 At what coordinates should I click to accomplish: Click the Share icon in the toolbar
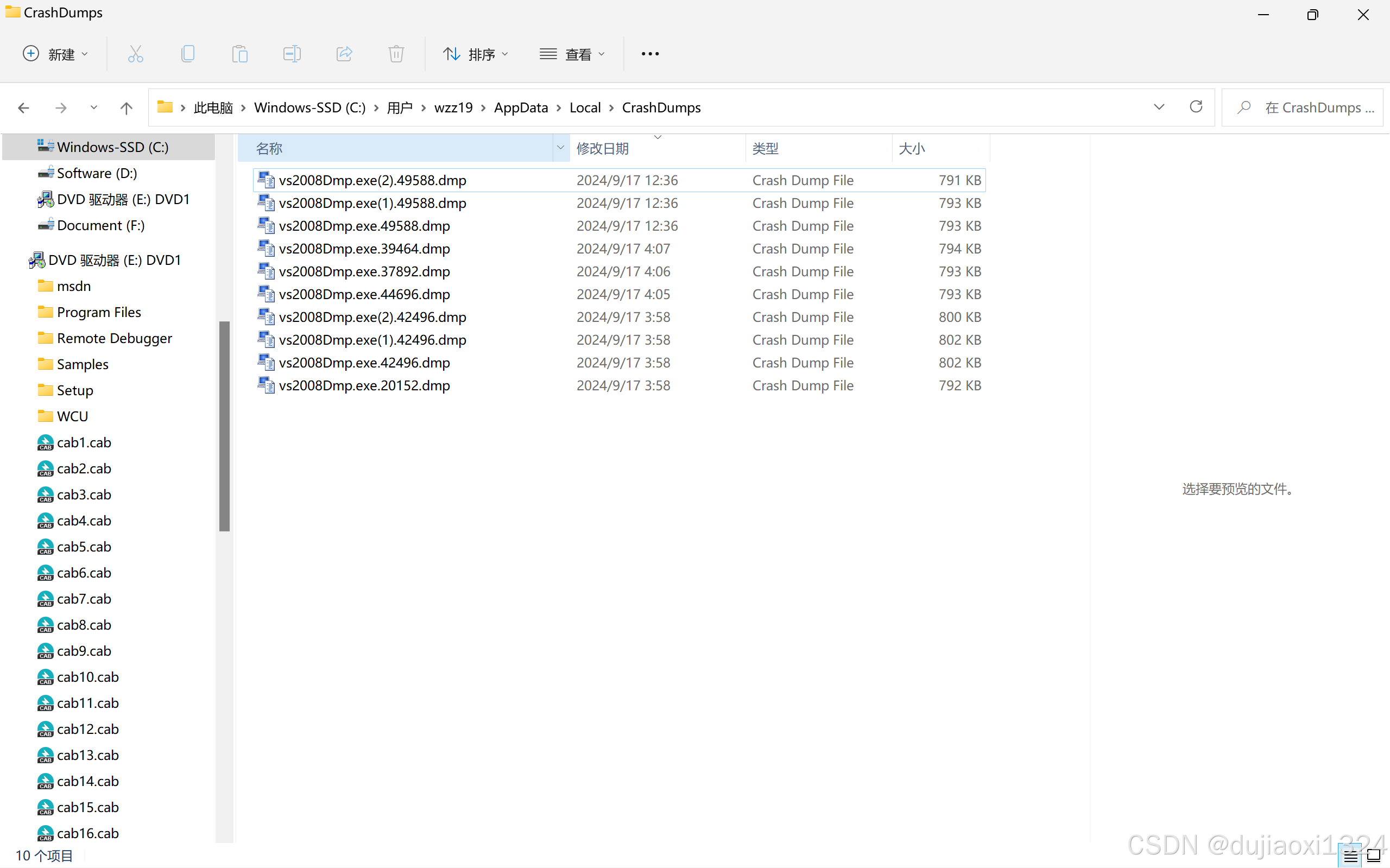pyautogui.click(x=343, y=53)
